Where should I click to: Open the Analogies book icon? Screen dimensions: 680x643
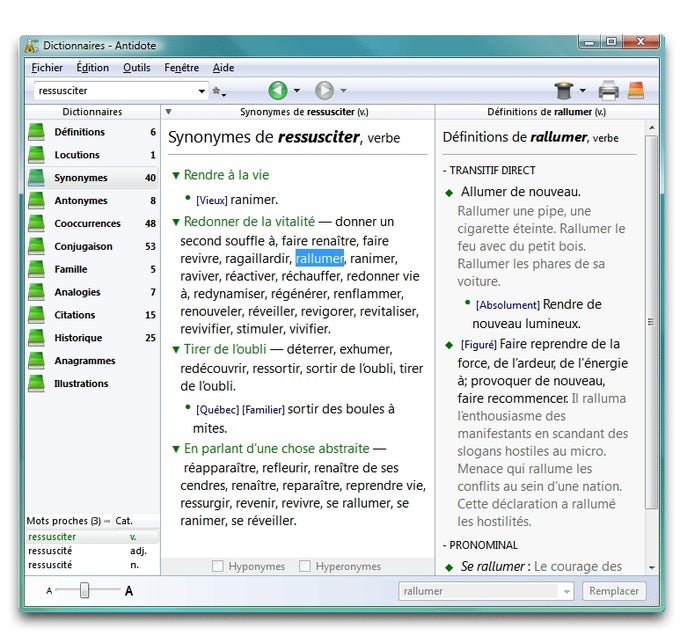pos(36,292)
